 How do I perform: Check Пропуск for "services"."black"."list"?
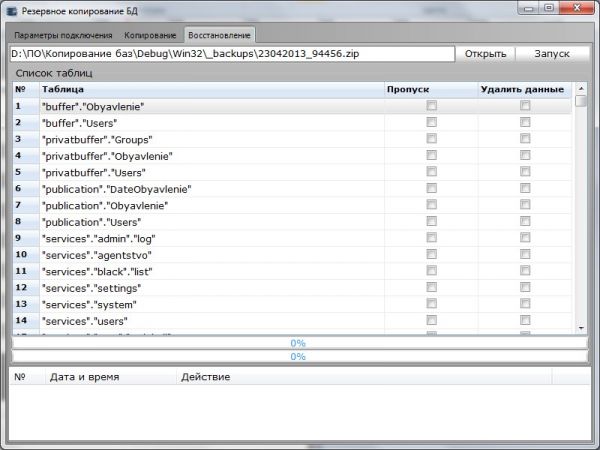coord(431,271)
